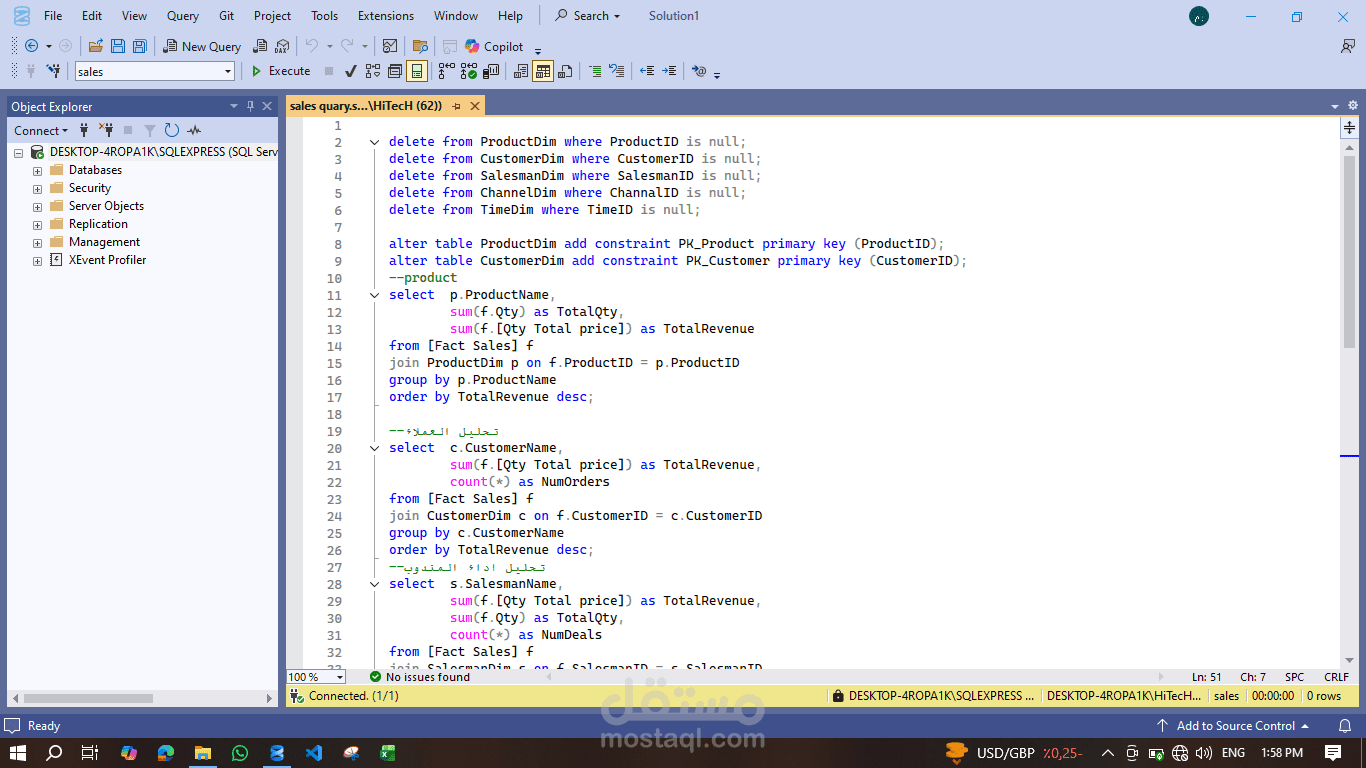1366x768 pixels.
Task: Display the estimated execution plan
Action: pos(373,71)
